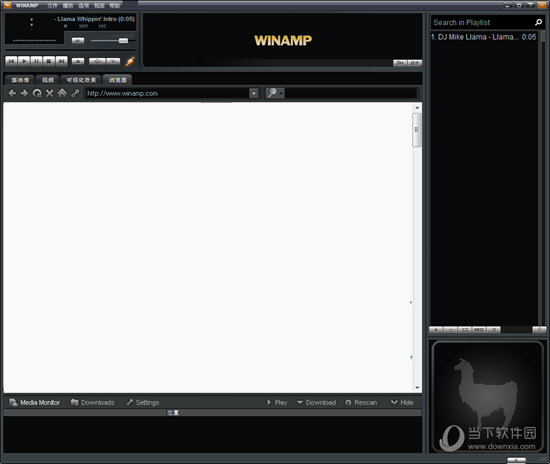The width and height of the screenshot is (550, 464).
Task: Hide the Media Monitor pane
Action: (402, 403)
